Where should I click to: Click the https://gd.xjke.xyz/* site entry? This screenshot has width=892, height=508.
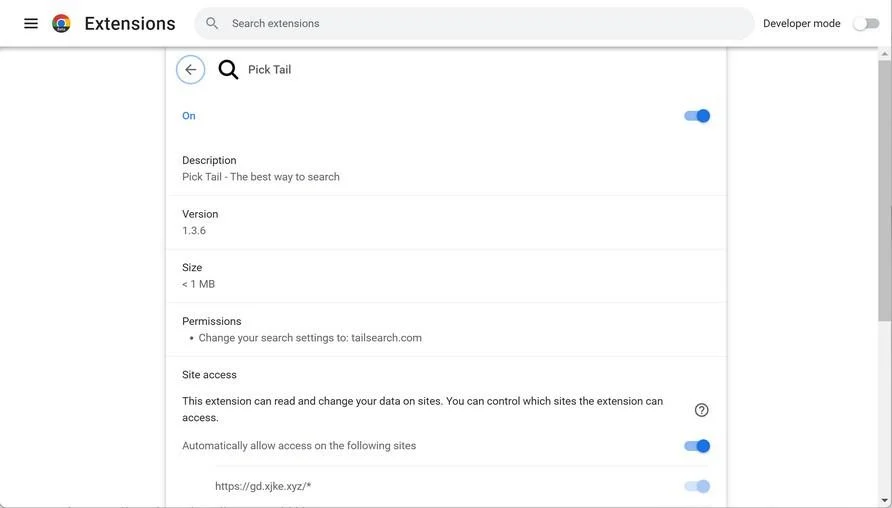pyautogui.click(x=263, y=486)
